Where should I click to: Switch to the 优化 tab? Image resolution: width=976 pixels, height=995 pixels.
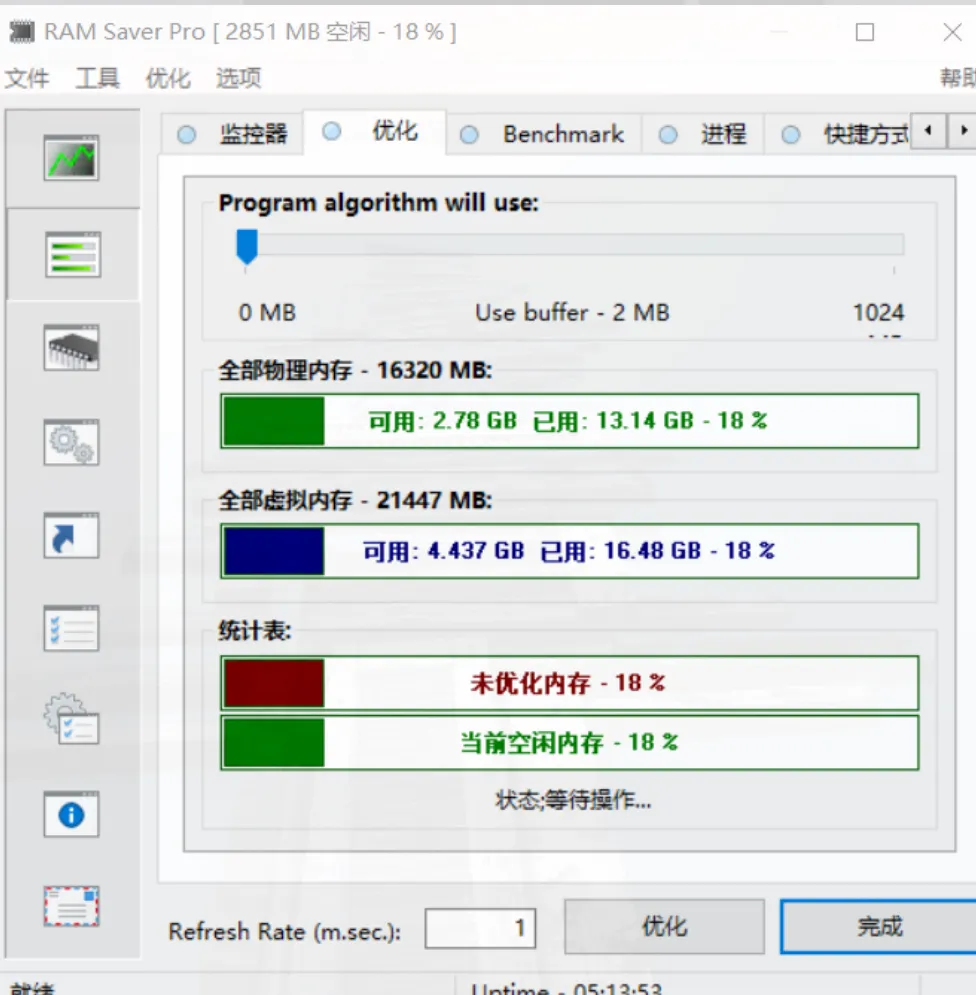click(374, 131)
